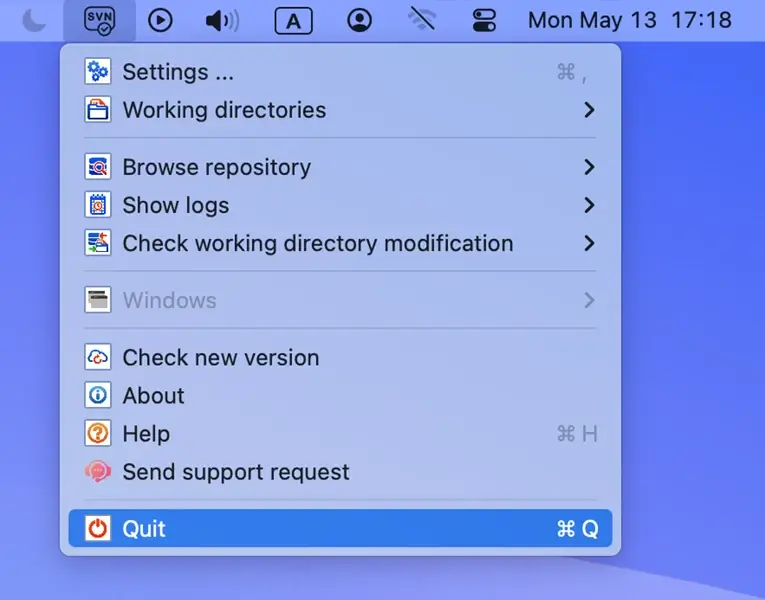Open Settings ... menu item
This screenshot has height=600, width=765.
click(x=340, y=72)
